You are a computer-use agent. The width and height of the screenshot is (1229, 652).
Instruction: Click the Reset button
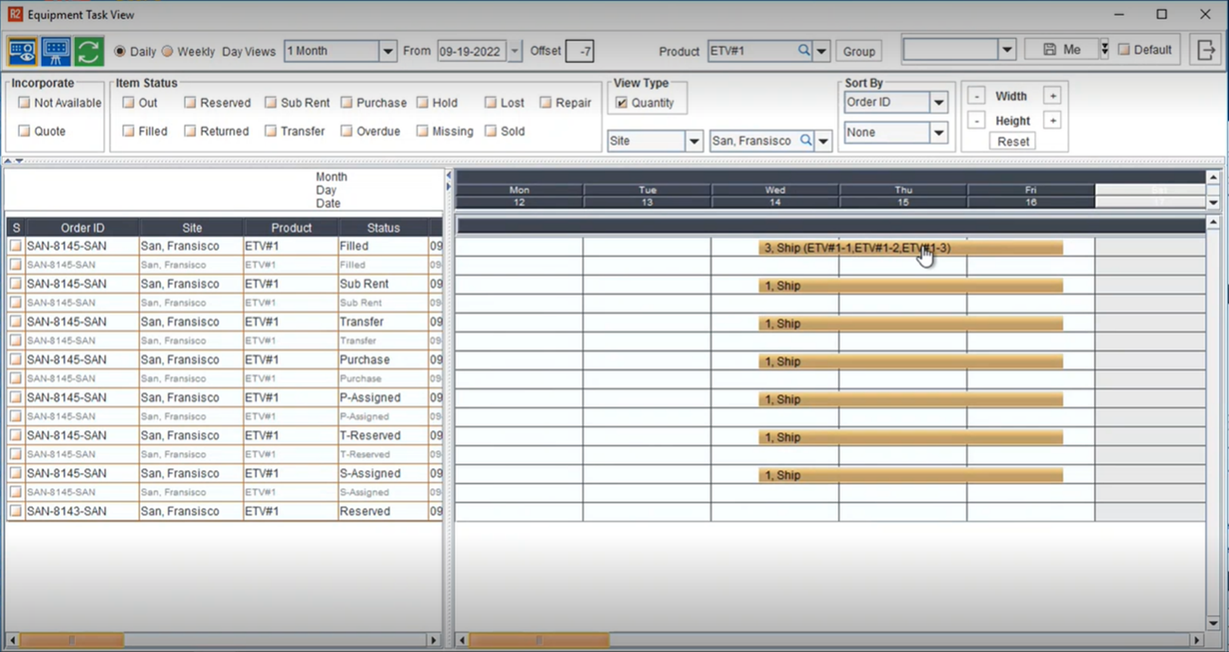[x=1012, y=142]
